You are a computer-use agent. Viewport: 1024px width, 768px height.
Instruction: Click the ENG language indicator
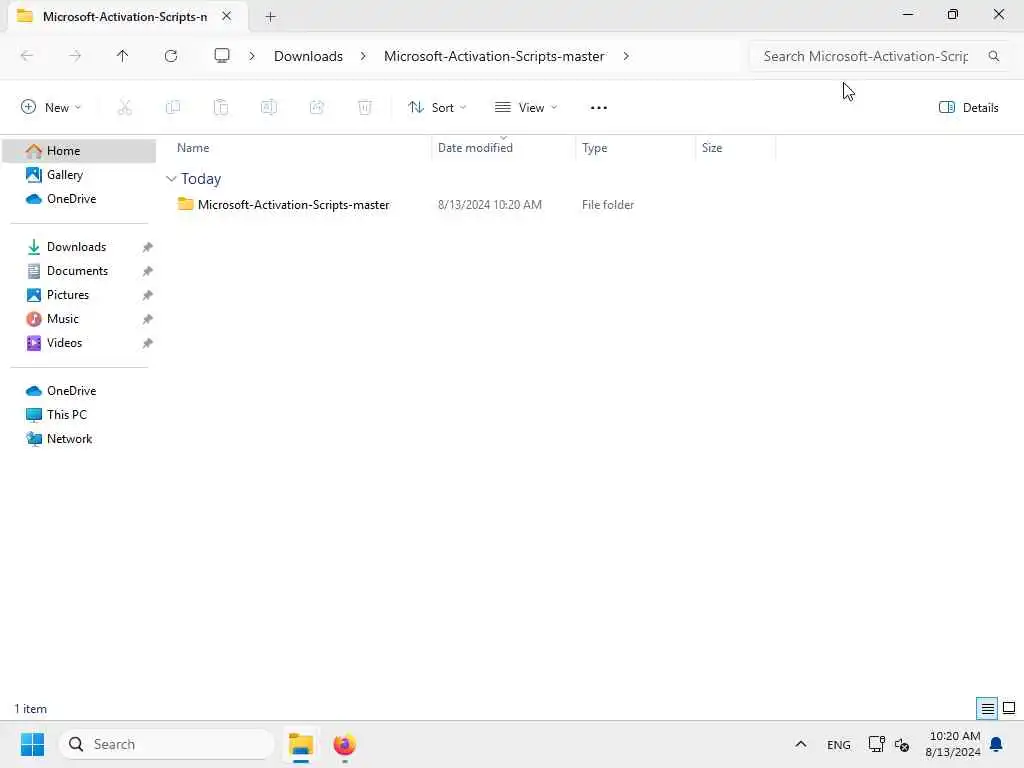tap(839, 744)
